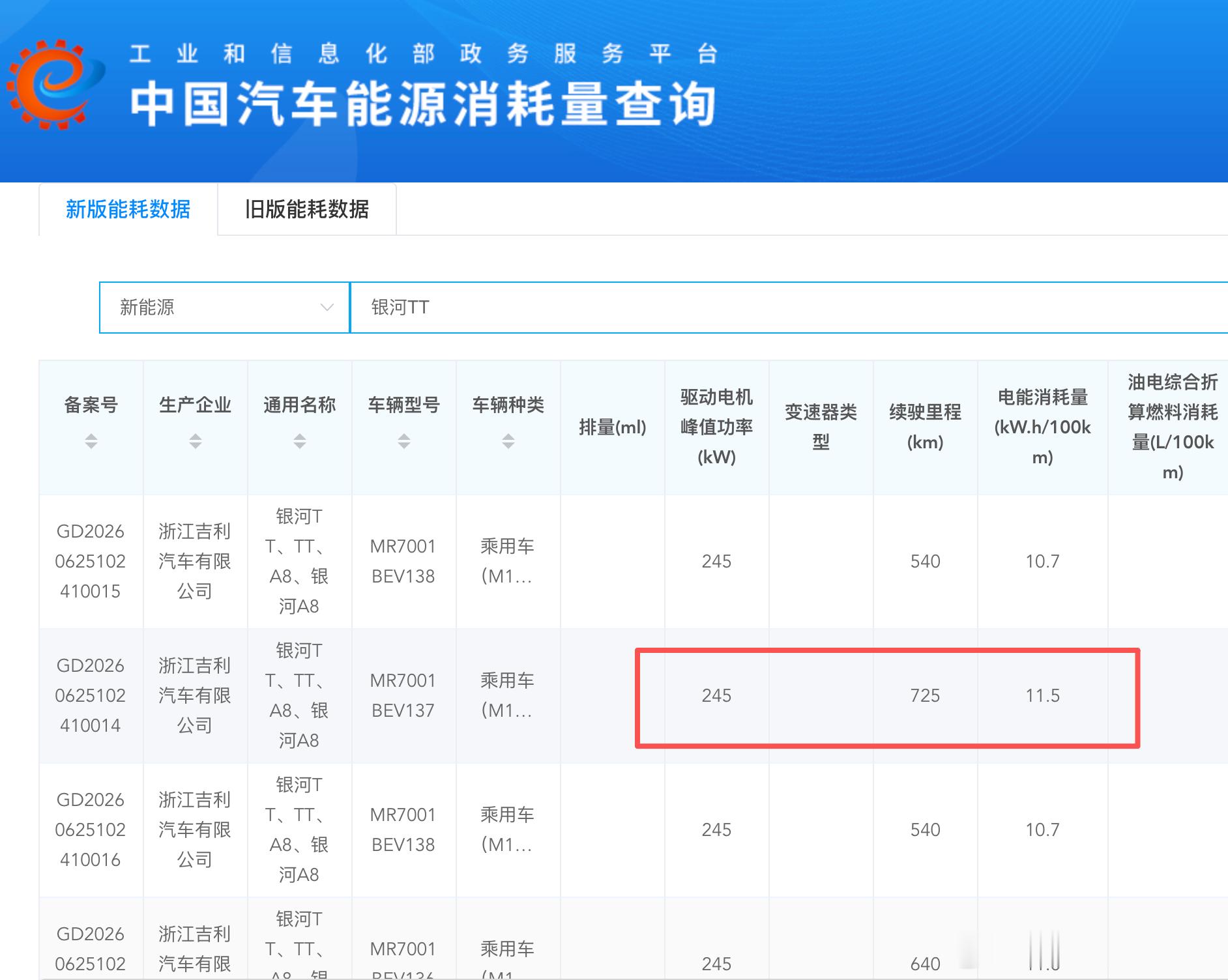Click 驱动电机峰值功率(kW) column header

[717, 427]
